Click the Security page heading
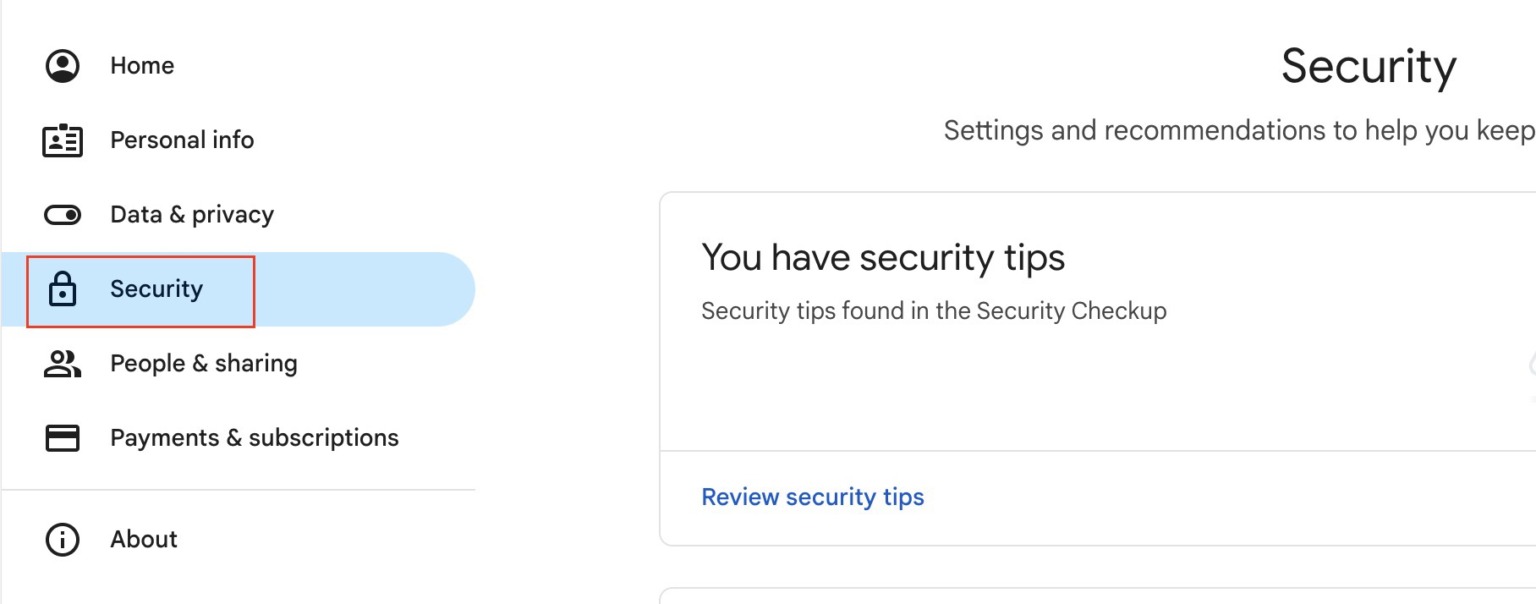Screen dimensions: 1536x604 (1368, 65)
